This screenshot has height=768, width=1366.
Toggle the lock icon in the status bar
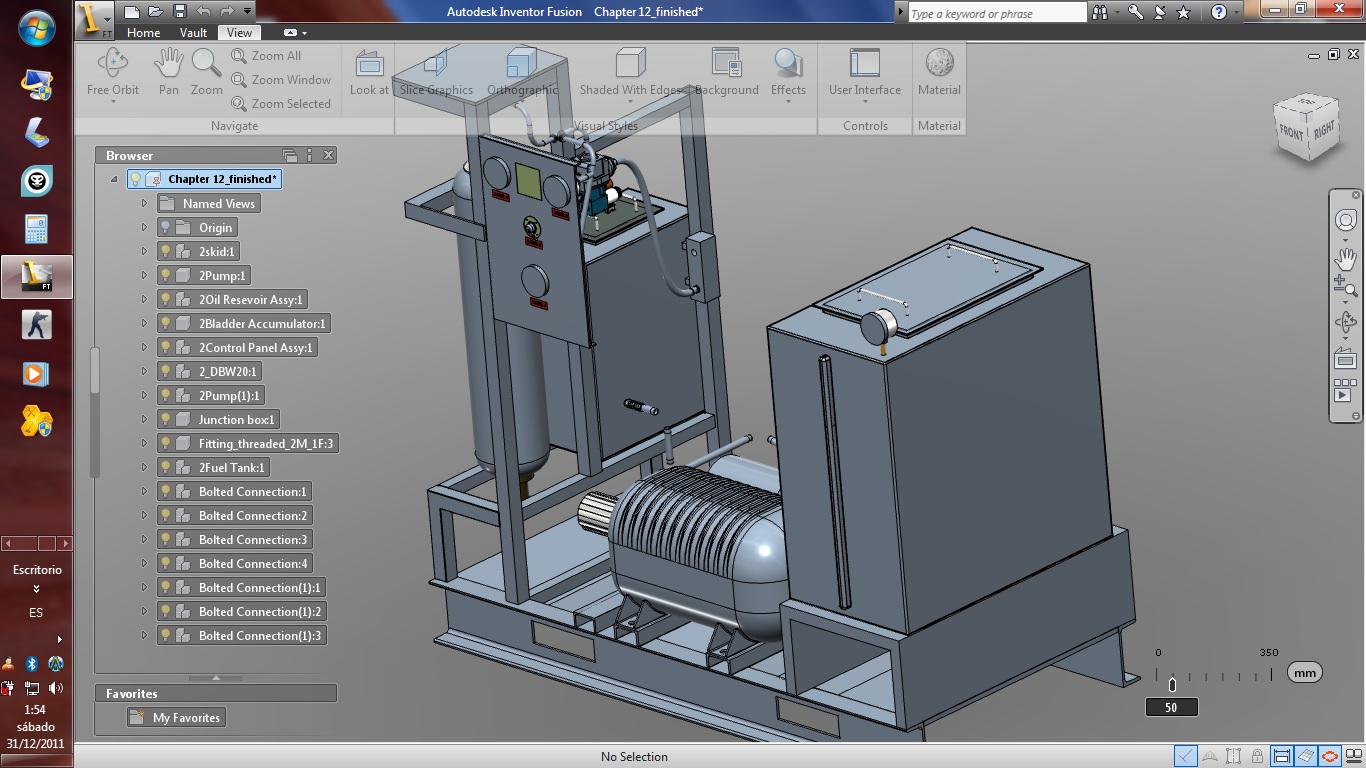(1257, 756)
